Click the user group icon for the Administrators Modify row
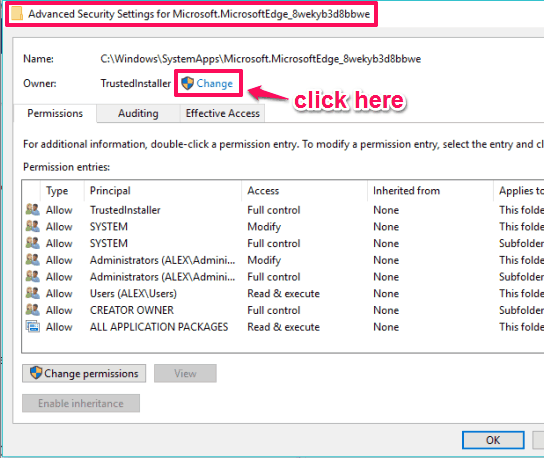544x458 pixels. (33, 260)
